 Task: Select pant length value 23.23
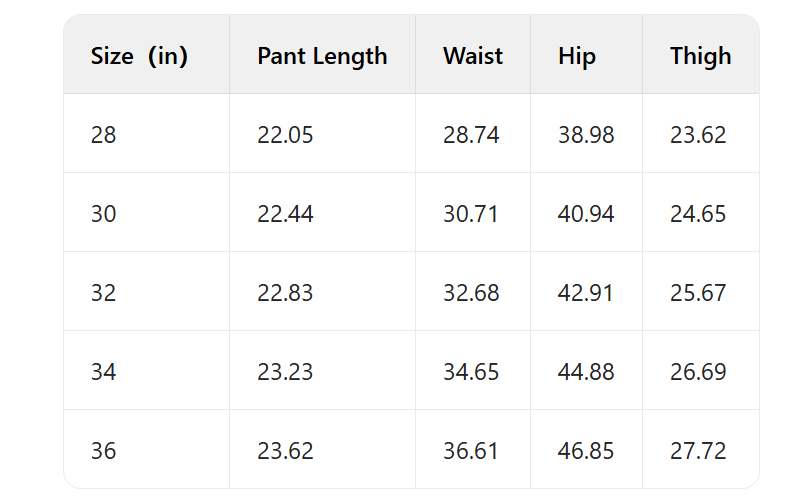[285, 372]
